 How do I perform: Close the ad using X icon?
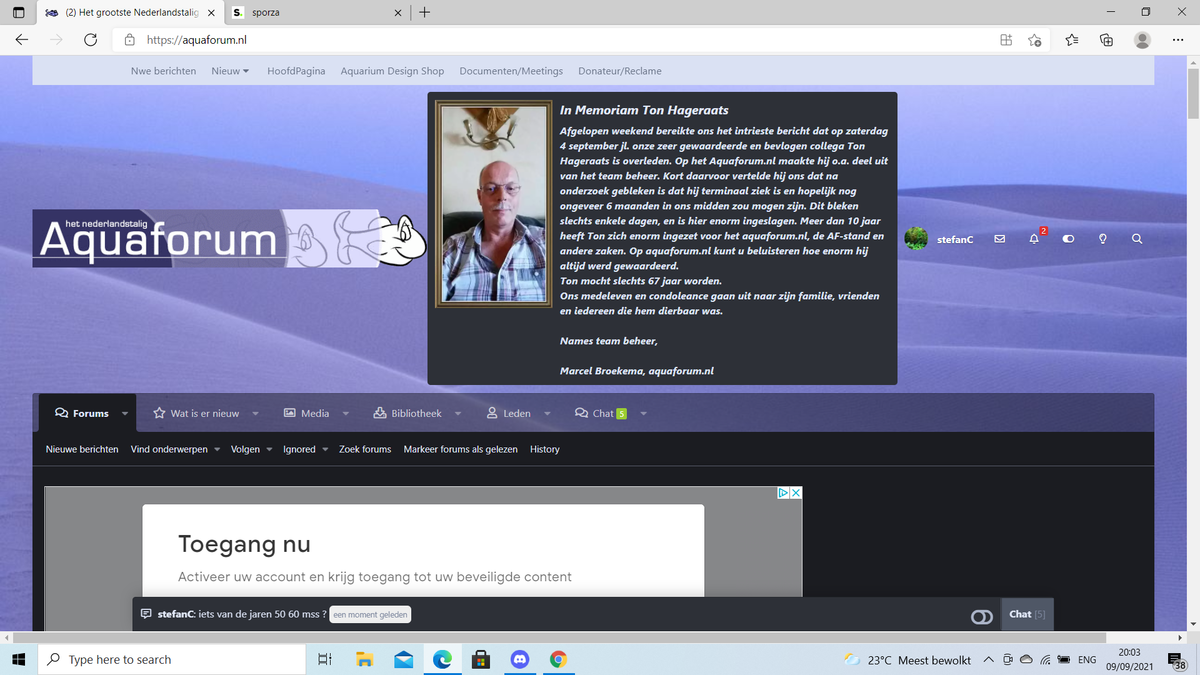click(x=796, y=493)
